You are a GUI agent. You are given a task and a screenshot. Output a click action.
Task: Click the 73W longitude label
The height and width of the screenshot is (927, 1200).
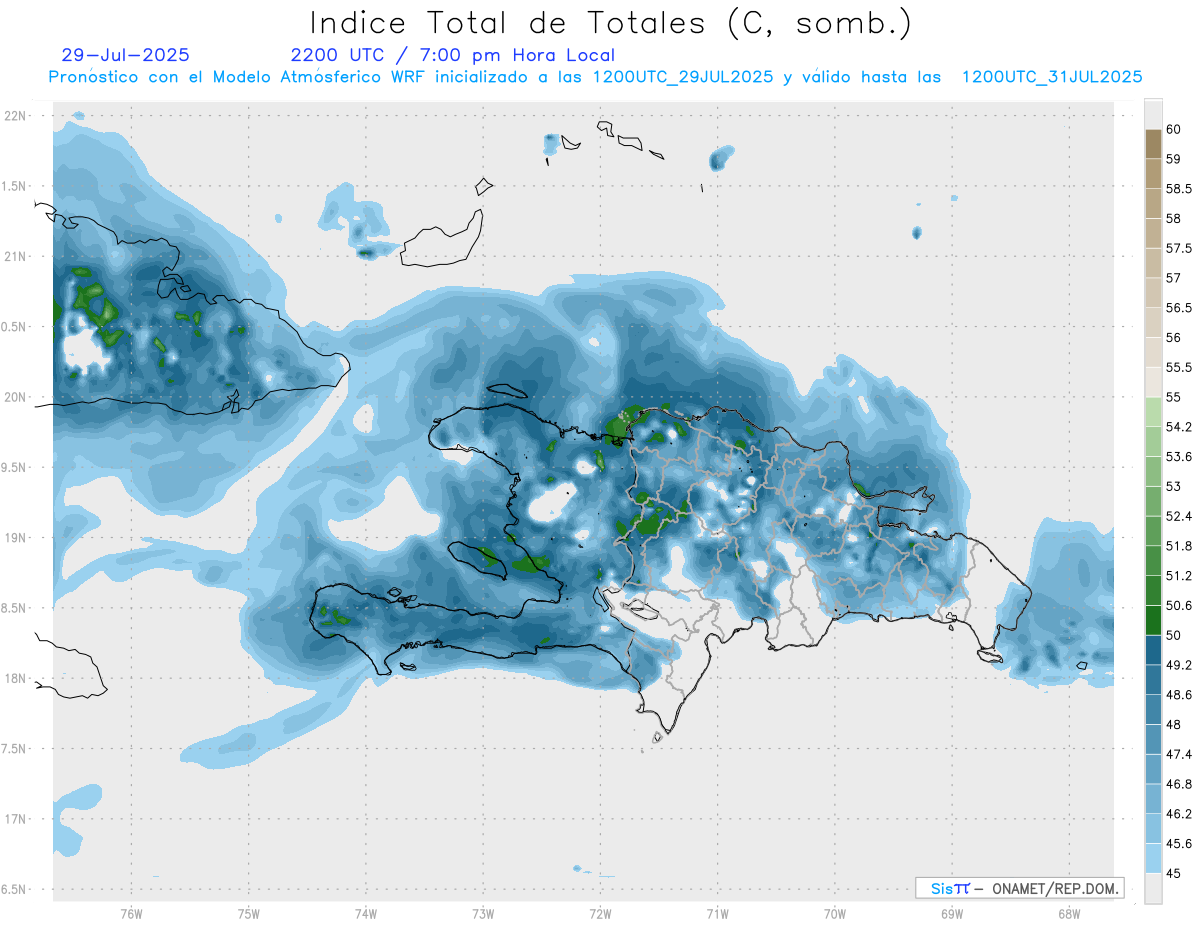coord(483,913)
